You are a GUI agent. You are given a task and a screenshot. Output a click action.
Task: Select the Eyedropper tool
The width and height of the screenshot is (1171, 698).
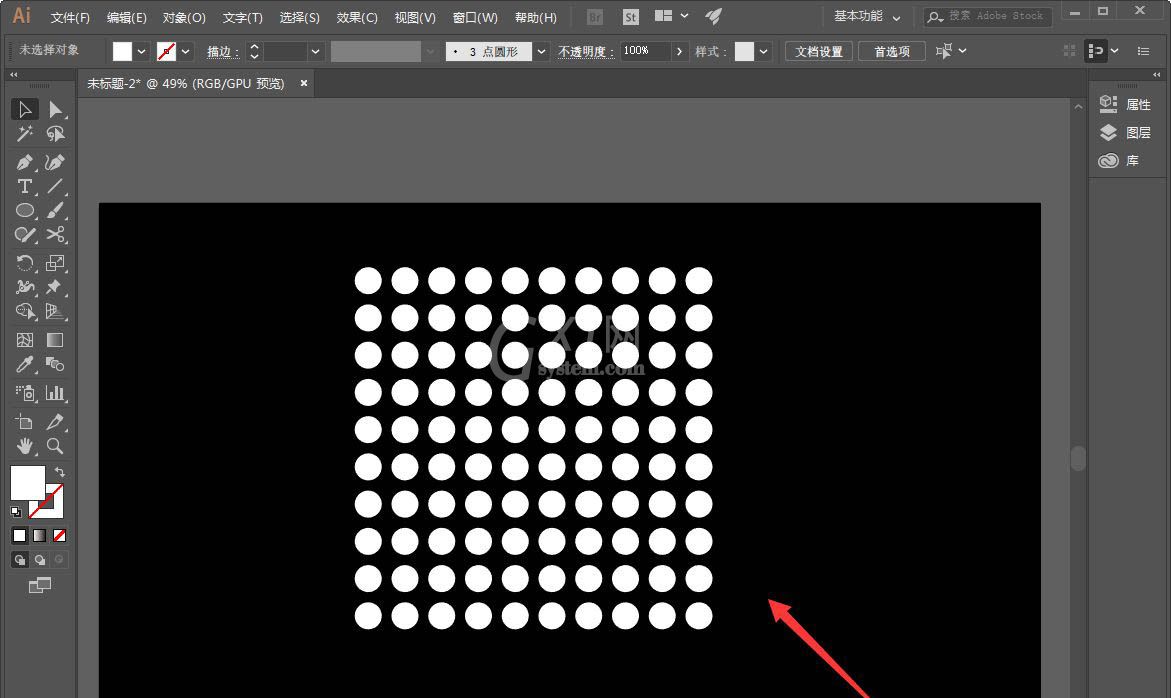(x=25, y=364)
